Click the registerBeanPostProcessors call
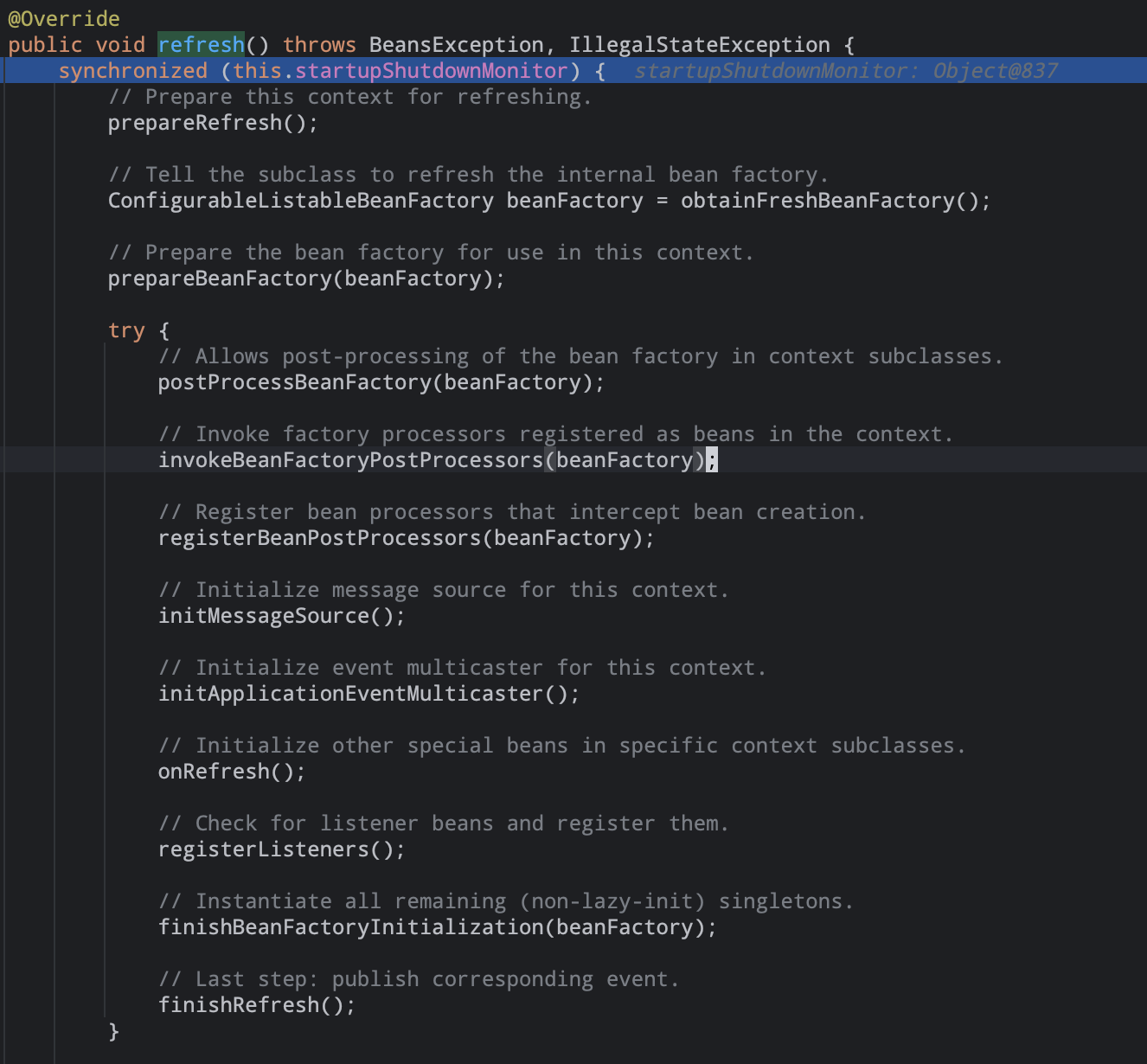 319,538
